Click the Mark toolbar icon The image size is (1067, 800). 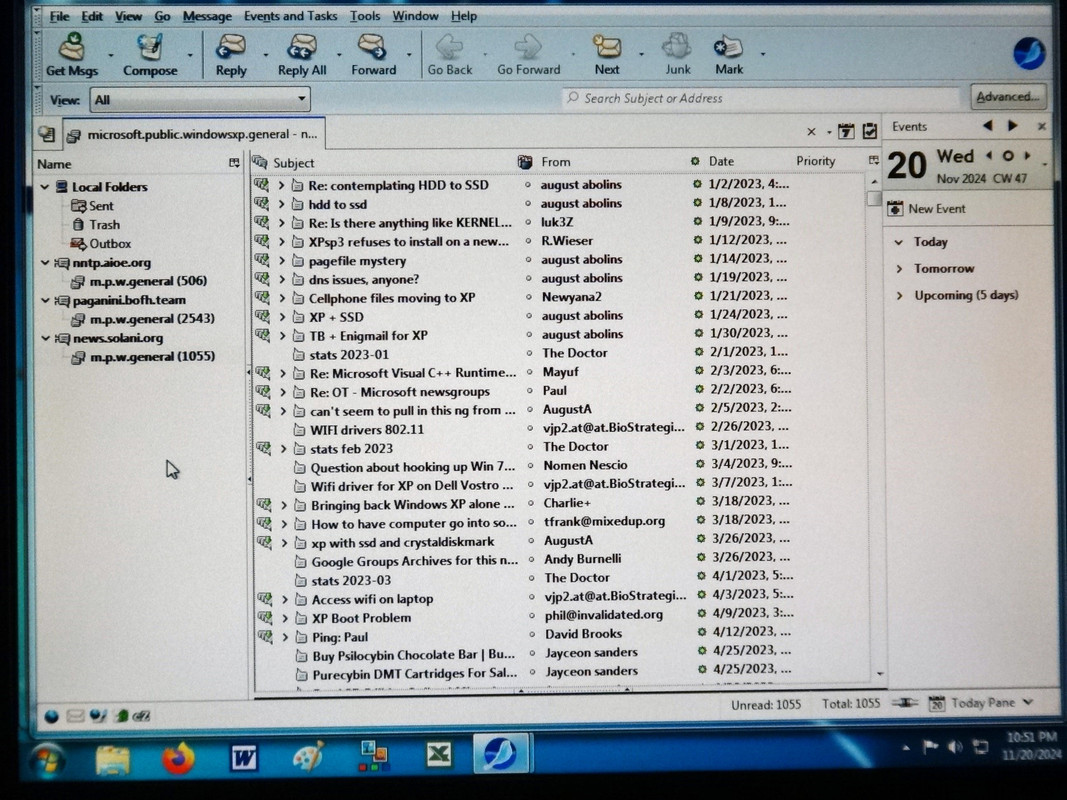point(728,48)
